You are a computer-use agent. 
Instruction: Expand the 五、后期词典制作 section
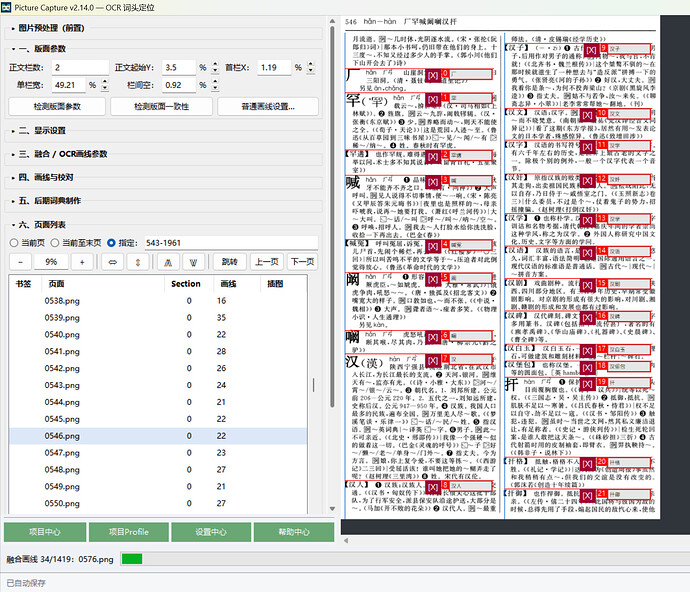click(47, 201)
